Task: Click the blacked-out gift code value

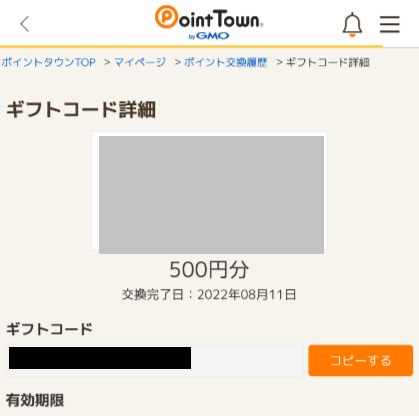Action: pyautogui.click(x=100, y=358)
